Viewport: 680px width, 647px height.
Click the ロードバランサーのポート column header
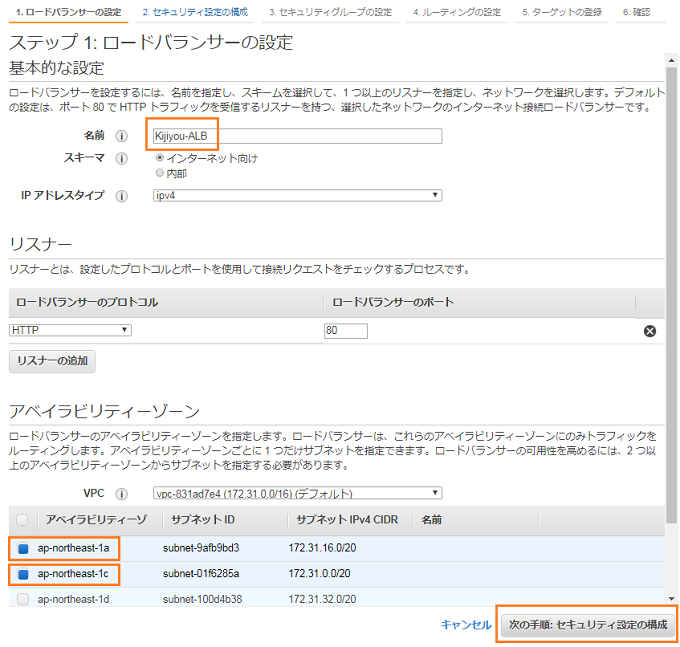[393, 302]
